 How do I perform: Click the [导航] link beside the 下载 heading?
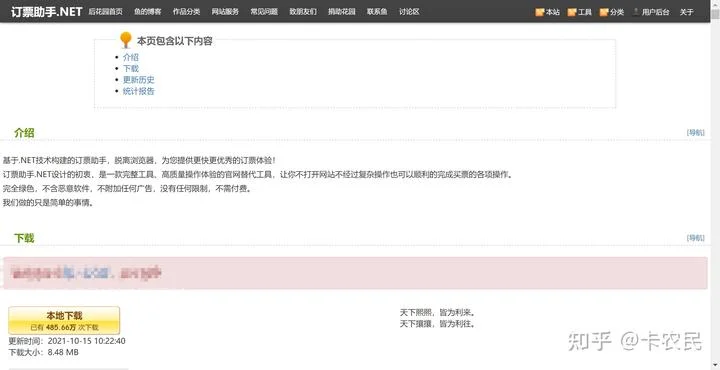(x=695, y=238)
